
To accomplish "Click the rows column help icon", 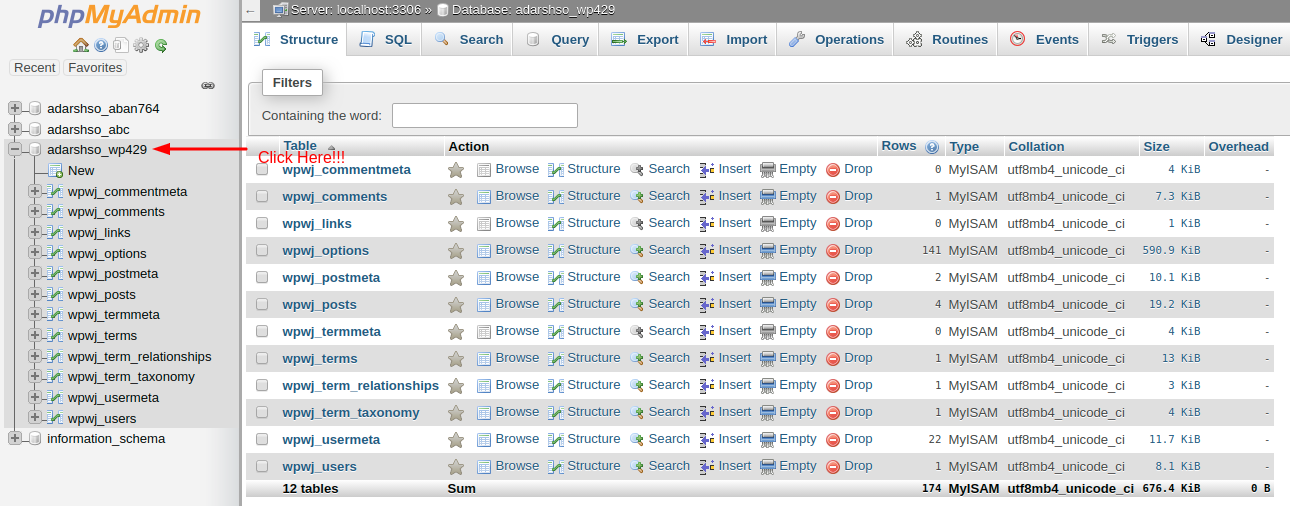I will (932, 147).
